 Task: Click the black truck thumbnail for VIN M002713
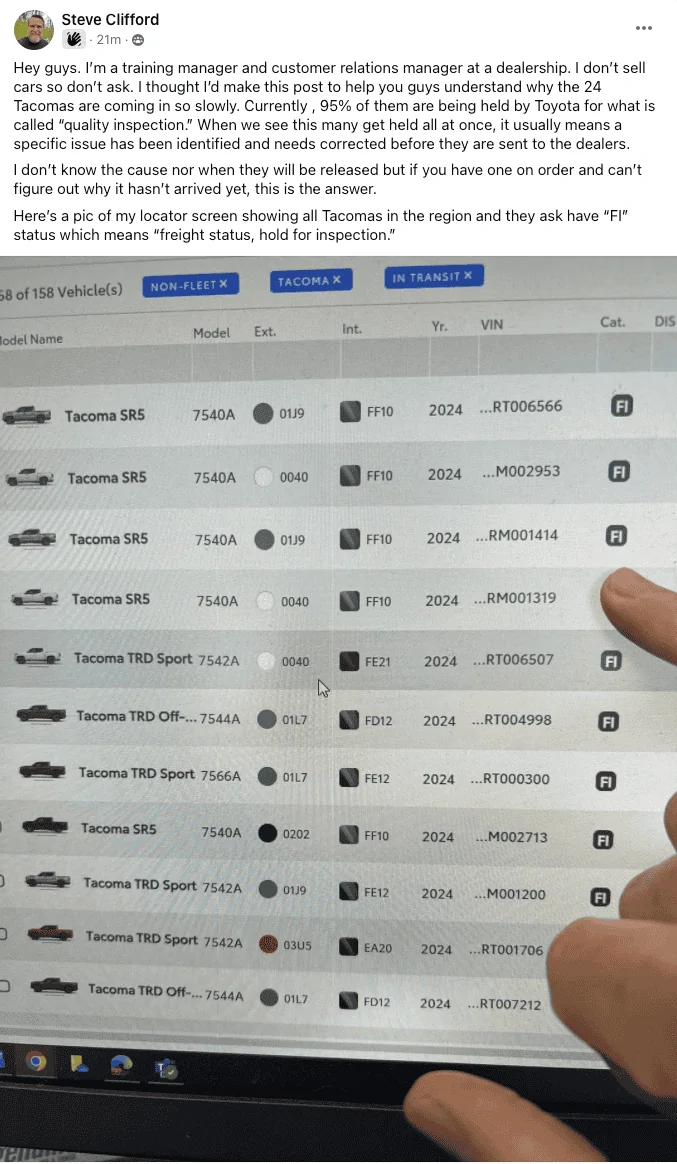45,825
